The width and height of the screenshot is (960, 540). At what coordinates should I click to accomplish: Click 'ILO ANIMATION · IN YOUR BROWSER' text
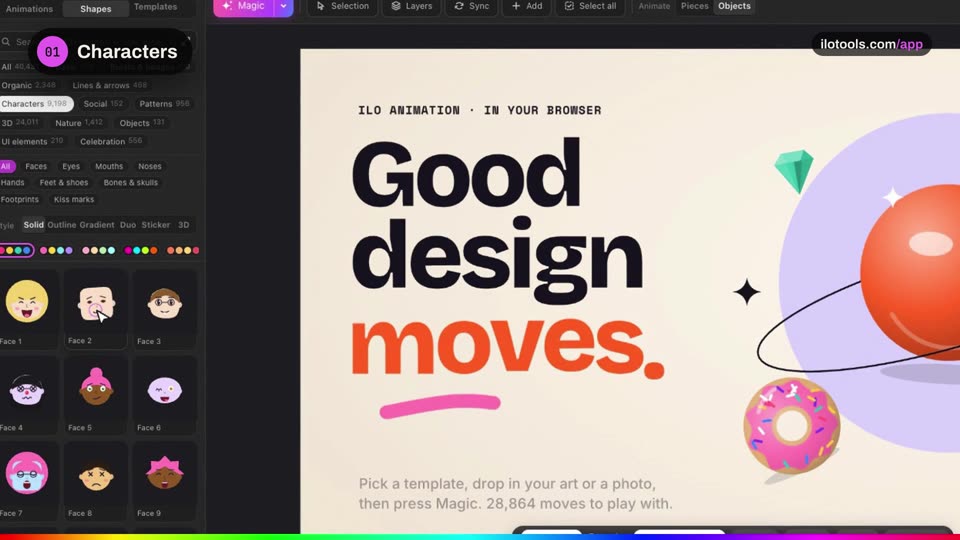(479, 110)
